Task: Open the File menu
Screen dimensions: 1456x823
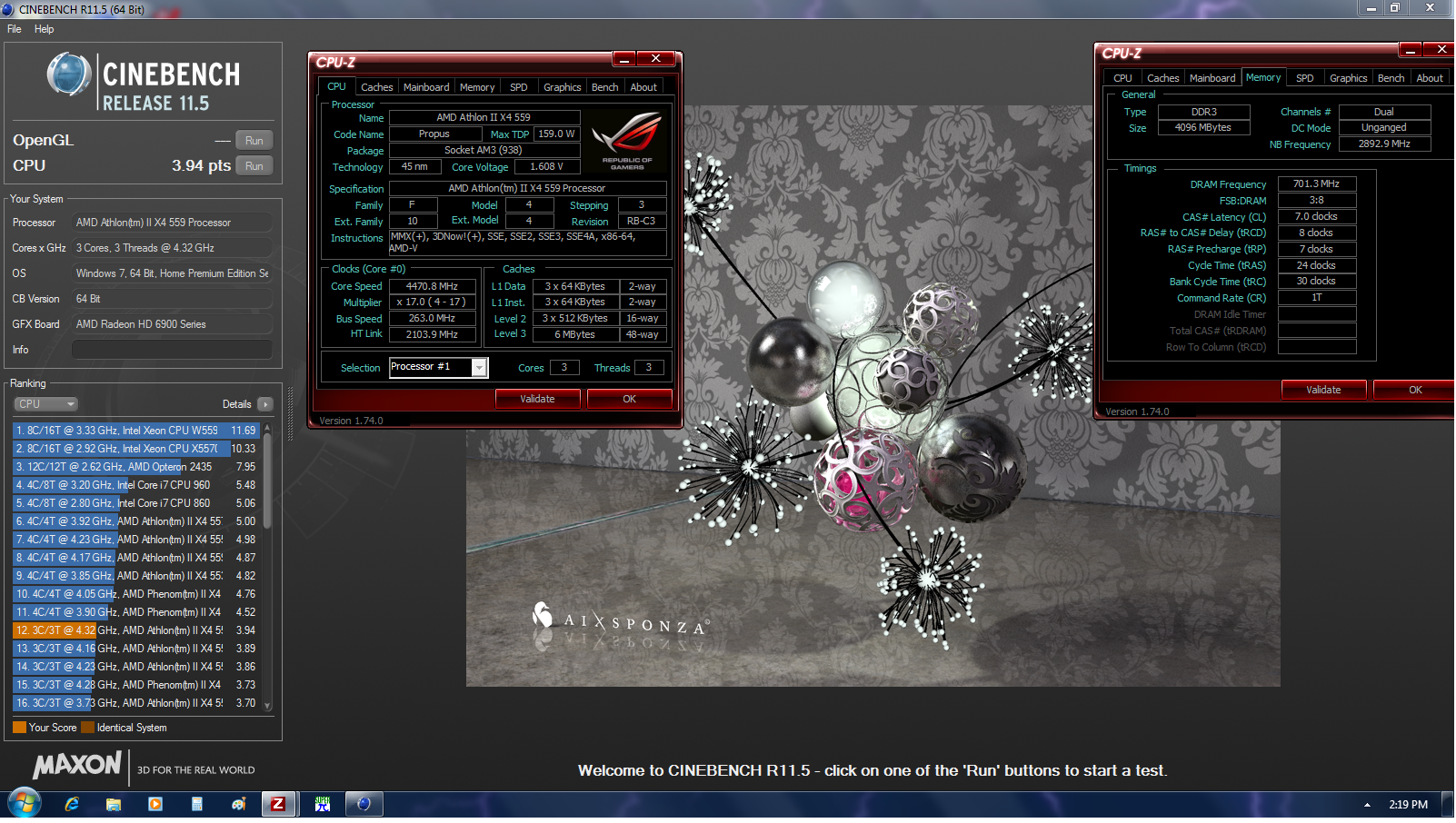Action: (15, 29)
